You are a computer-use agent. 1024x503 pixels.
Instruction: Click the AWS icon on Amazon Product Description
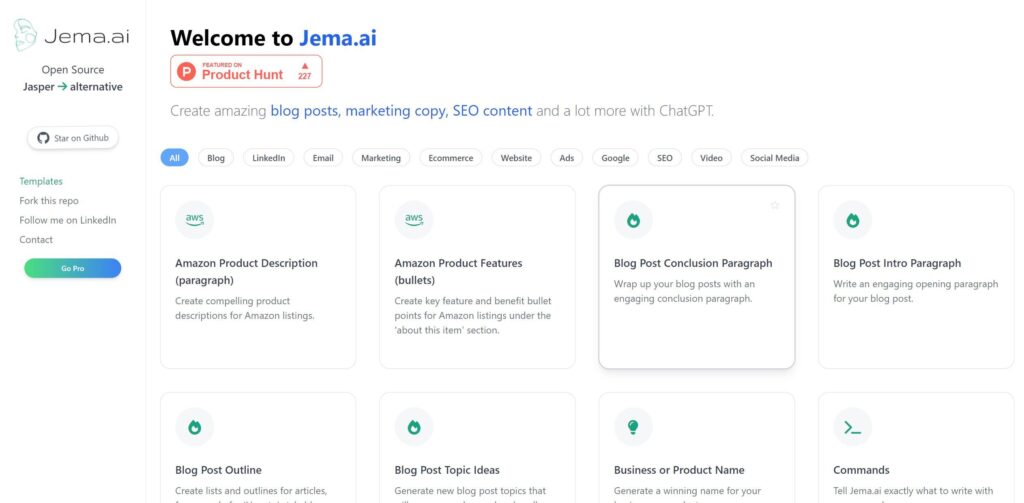click(x=194, y=220)
